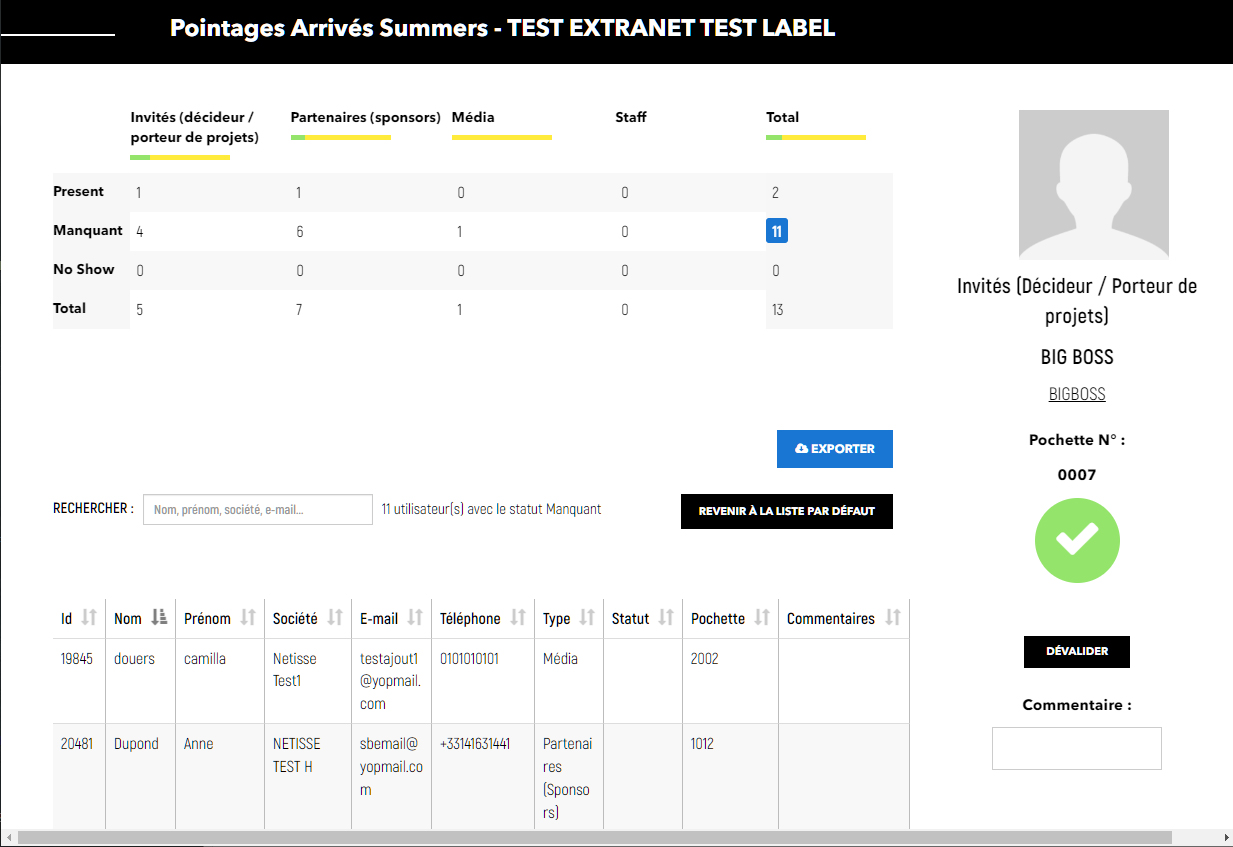Sort table by Commentaires column arrows
This screenshot has width=1233, height=847.
tap(893, 618)
